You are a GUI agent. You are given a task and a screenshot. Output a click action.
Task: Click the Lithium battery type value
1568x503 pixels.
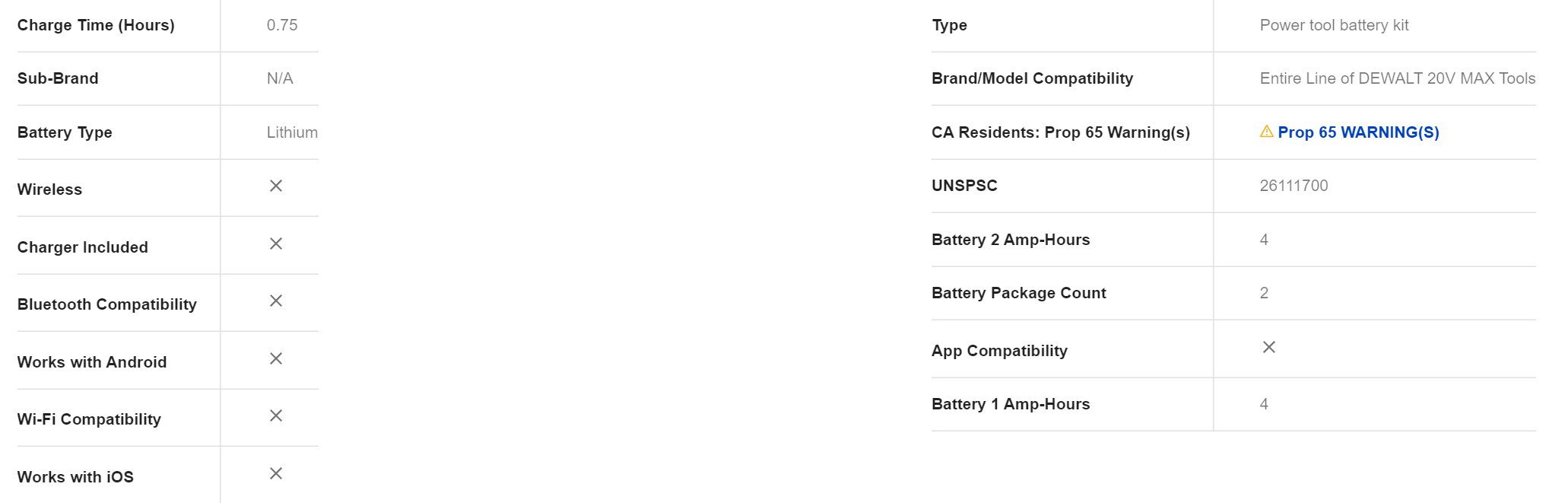point(292,132)
